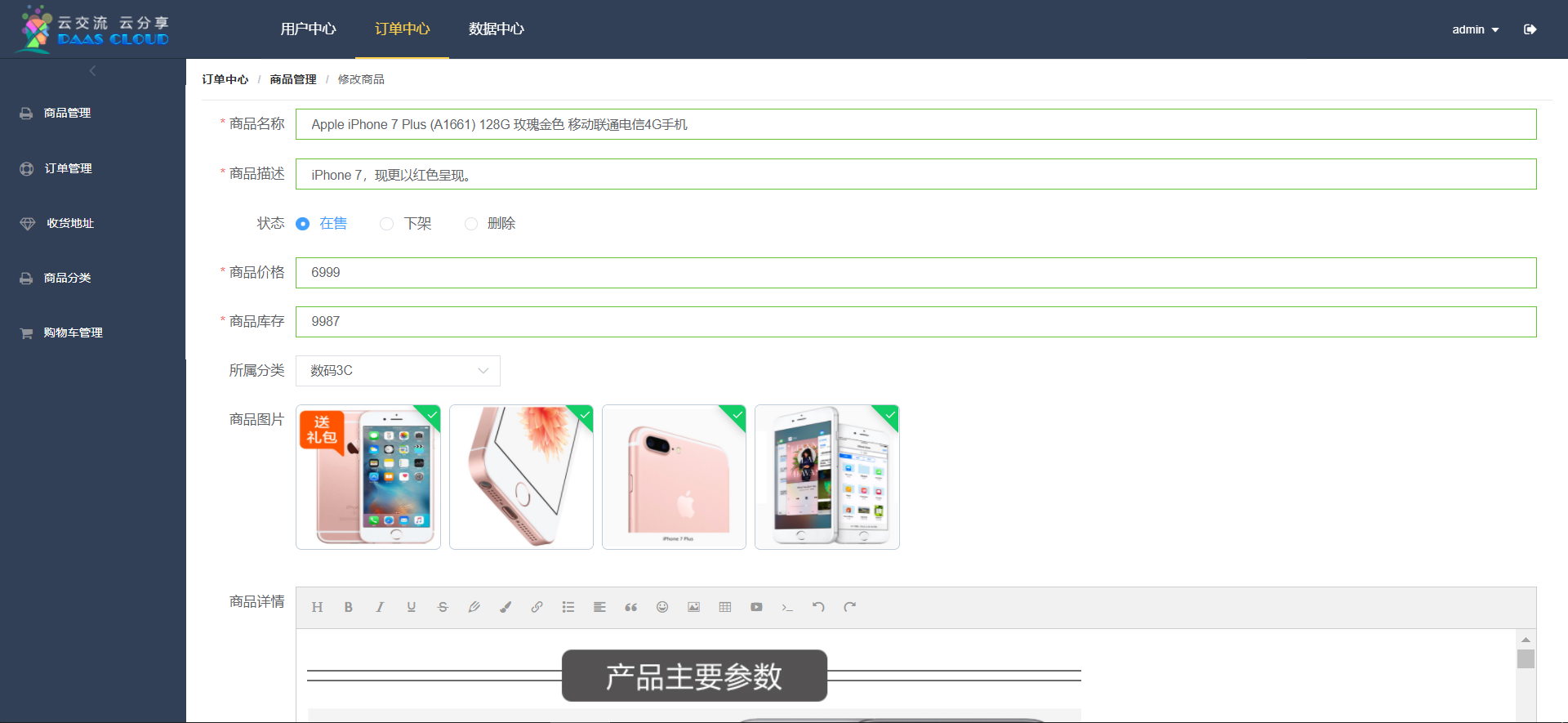The width and height of the screenshot is (1568, 723).
Task: Click the 商品名称 input field
Action: [915, 124]
